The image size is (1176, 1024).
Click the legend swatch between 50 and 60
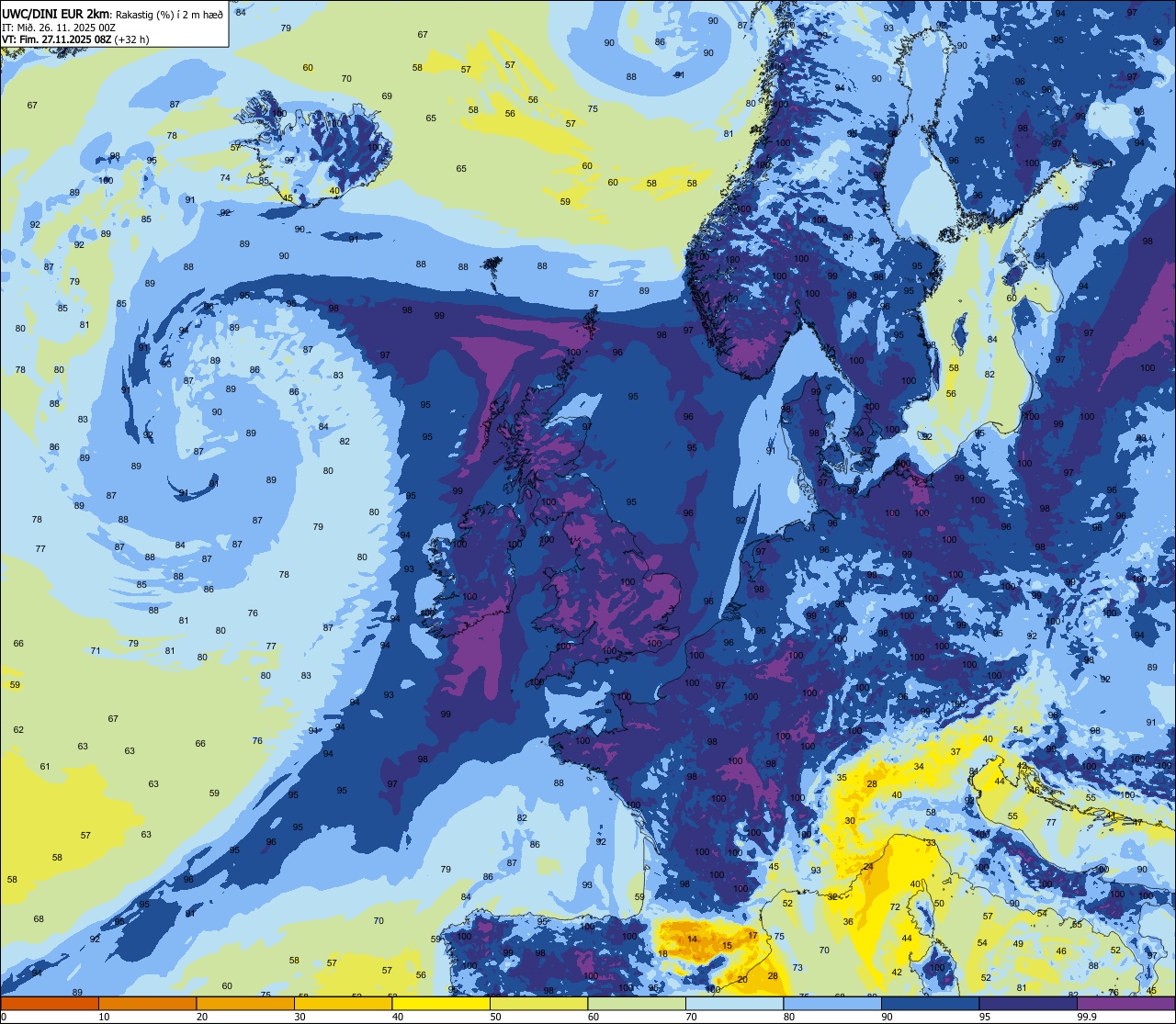538,1003
